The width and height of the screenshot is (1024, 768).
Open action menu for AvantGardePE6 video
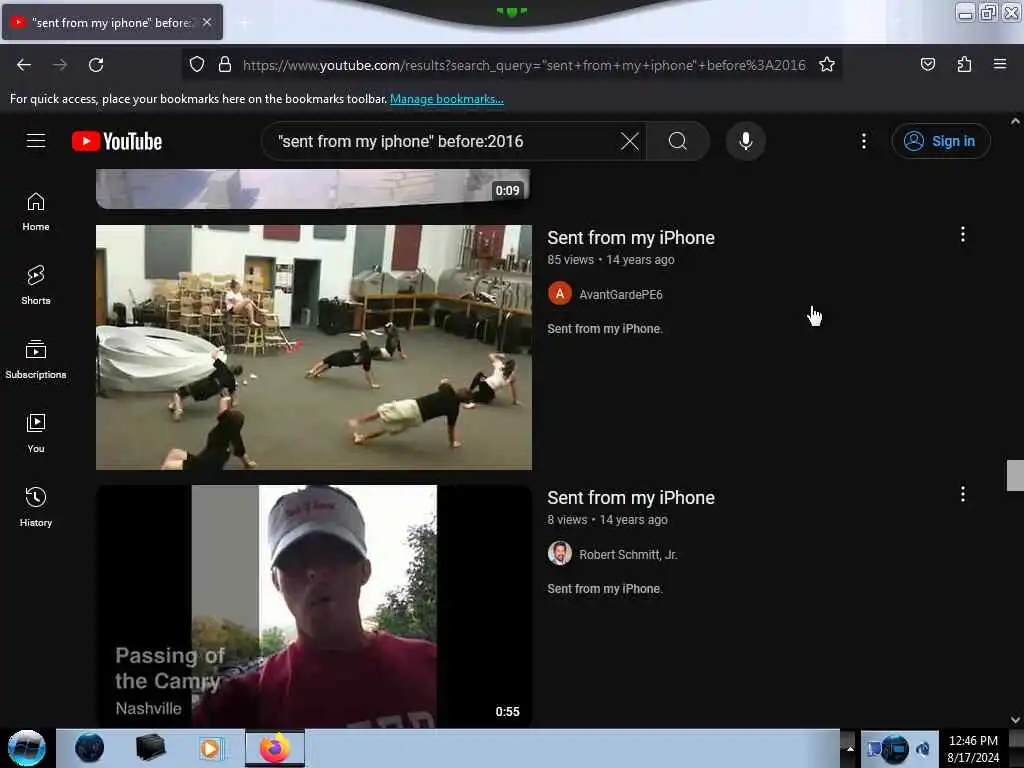click(x=963, y=234)
